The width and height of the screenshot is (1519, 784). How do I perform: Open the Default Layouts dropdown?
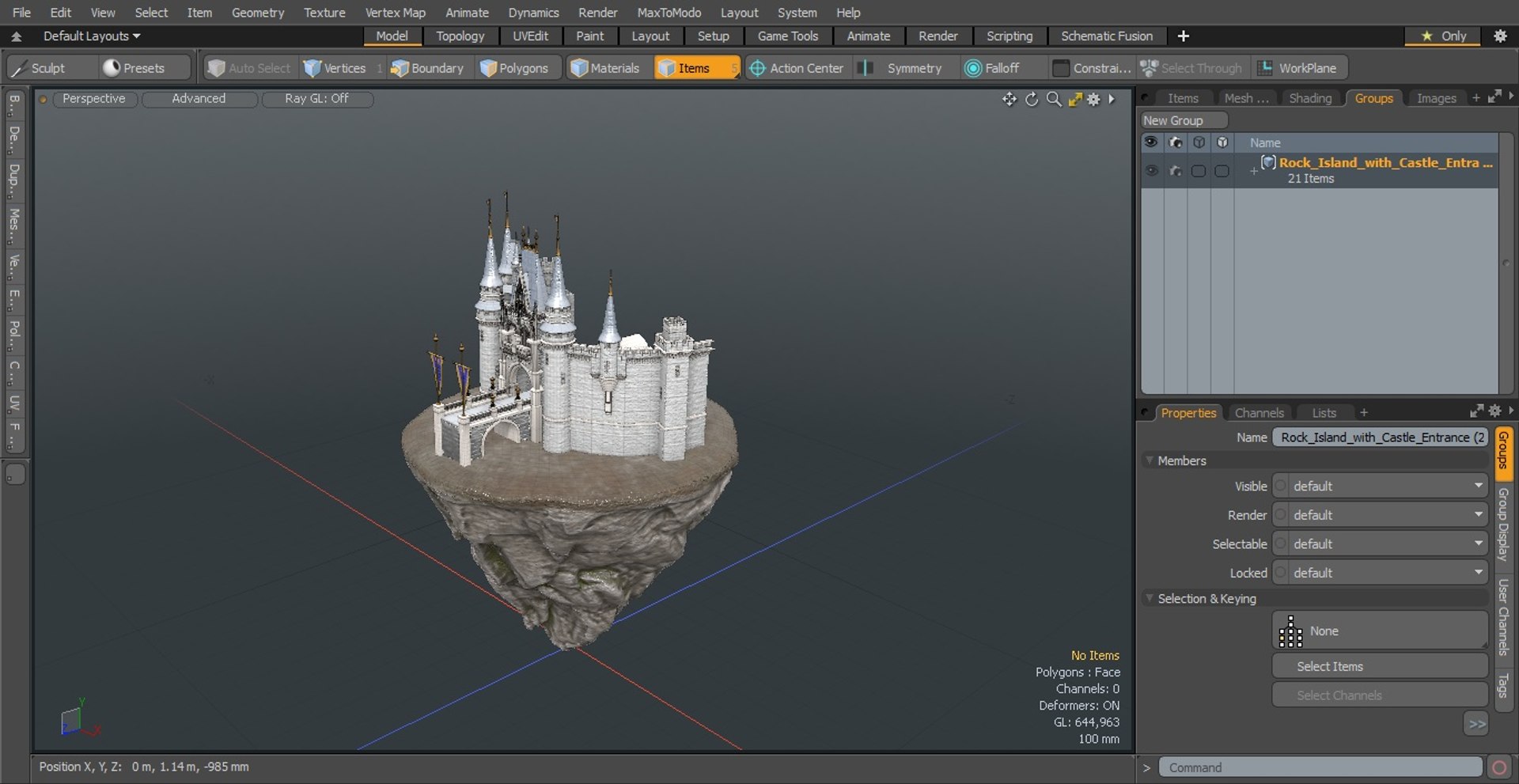pos(92,36)
